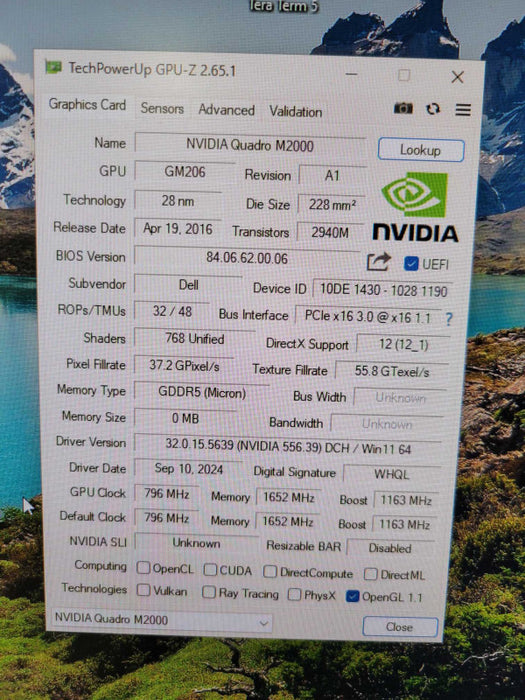The height and width of the screenshot is (700, 525).
Task: Click the Close button at bottom
Action: (400, 627)
